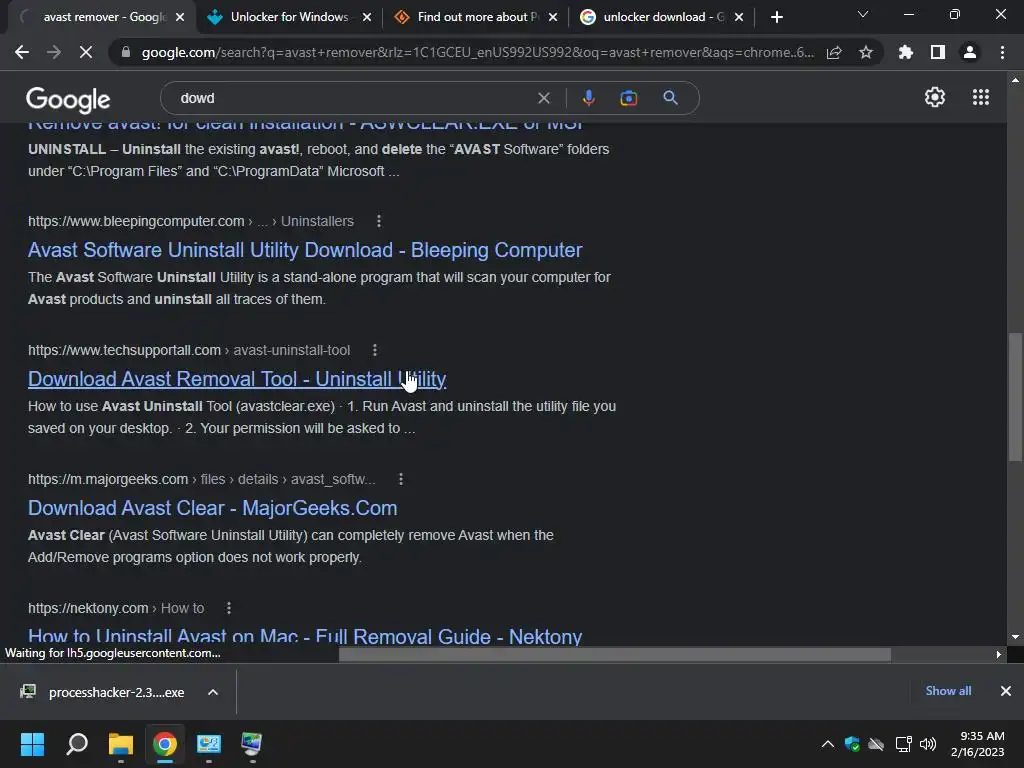Go back to the previous page
Viewport: 1024px width, 768px height.
click(22, 52)
